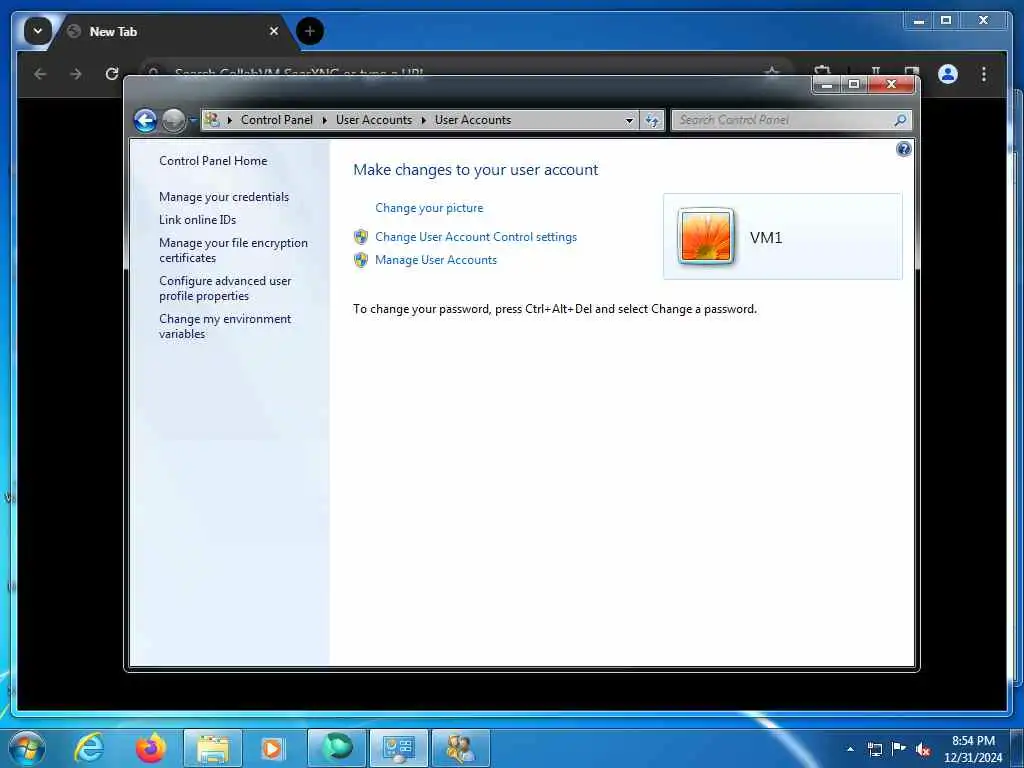
Task: Click the Forward arrow in Control Panel
Action: click(173, 120)
